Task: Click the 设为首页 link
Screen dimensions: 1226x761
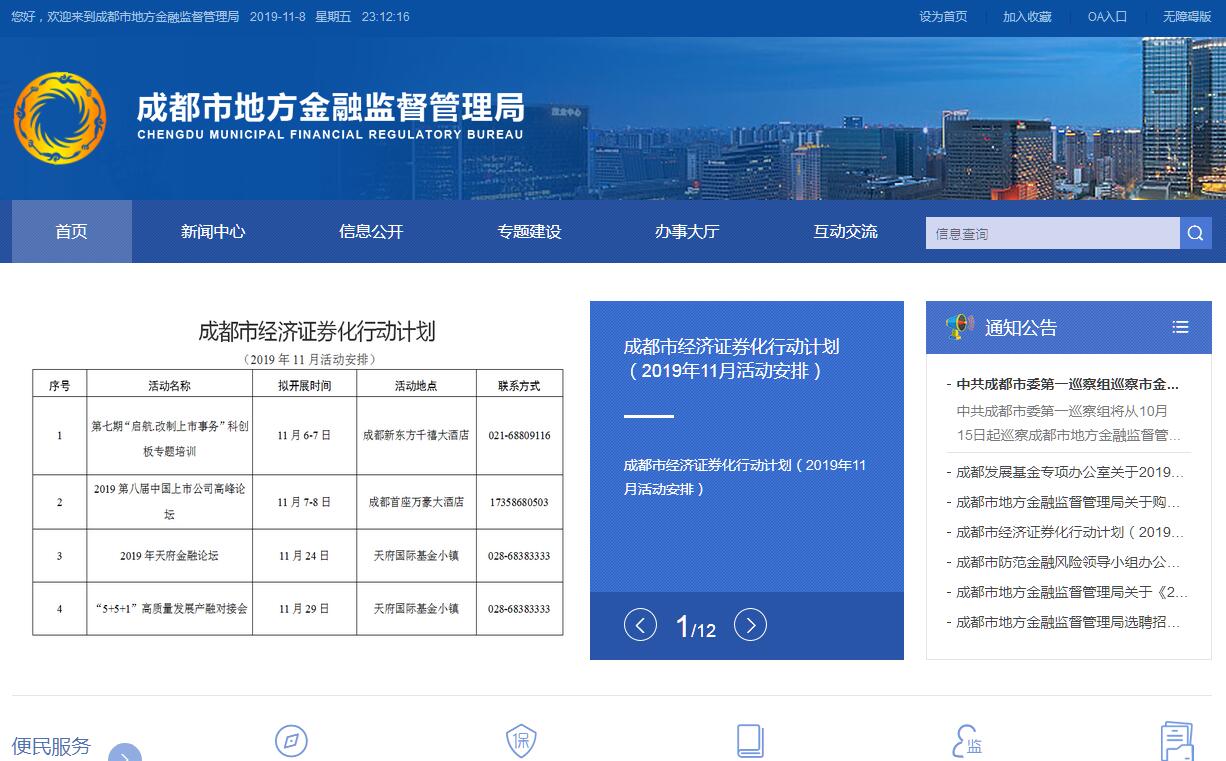Action: [943, 17]
